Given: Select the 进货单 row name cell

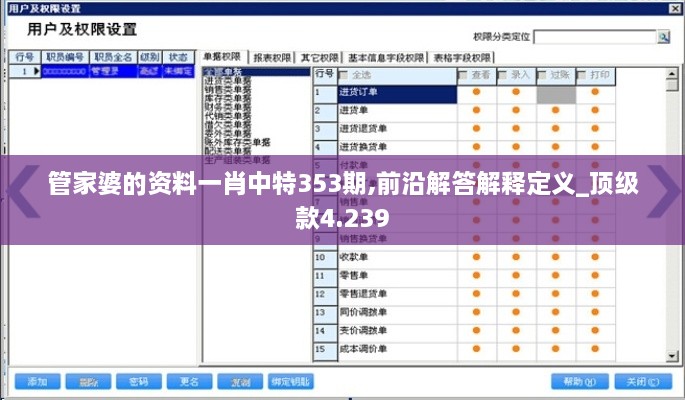Looking at the screenshot, I should click(x=397, y=113).
